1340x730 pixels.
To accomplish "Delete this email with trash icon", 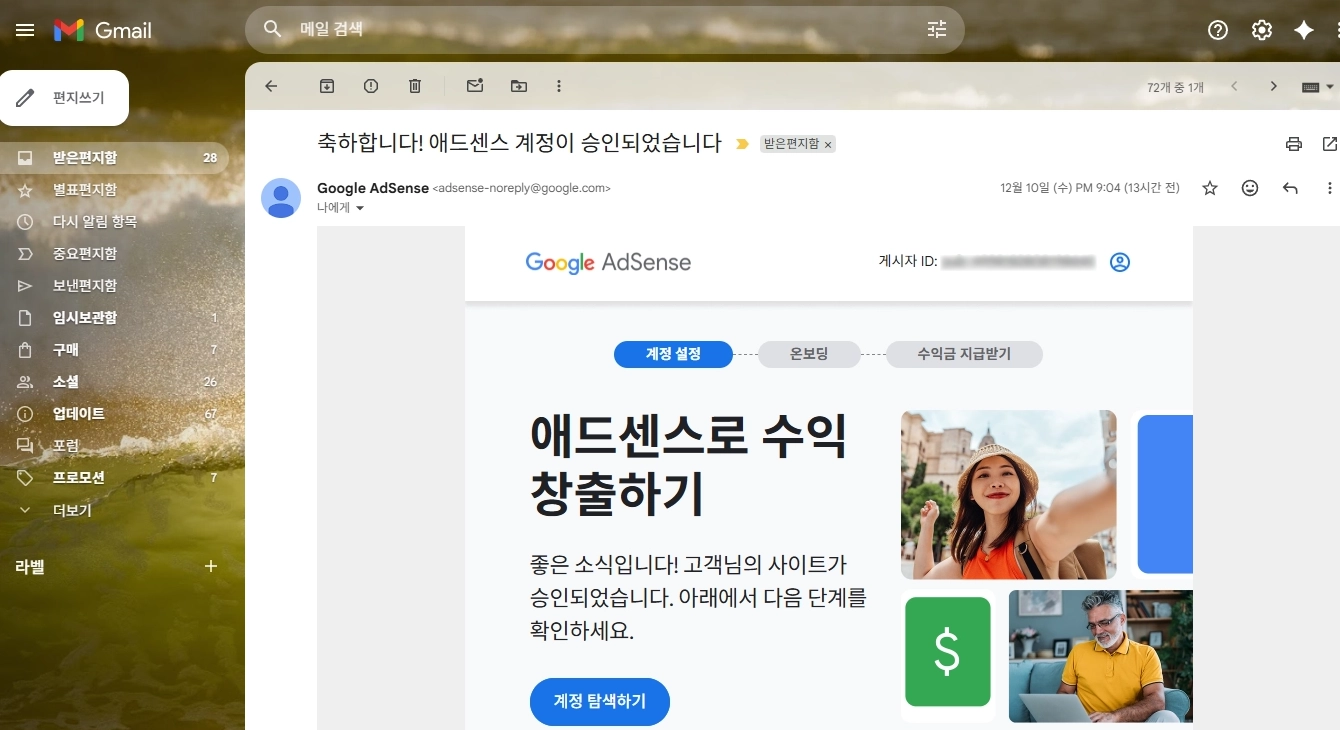I will [415, 86].
